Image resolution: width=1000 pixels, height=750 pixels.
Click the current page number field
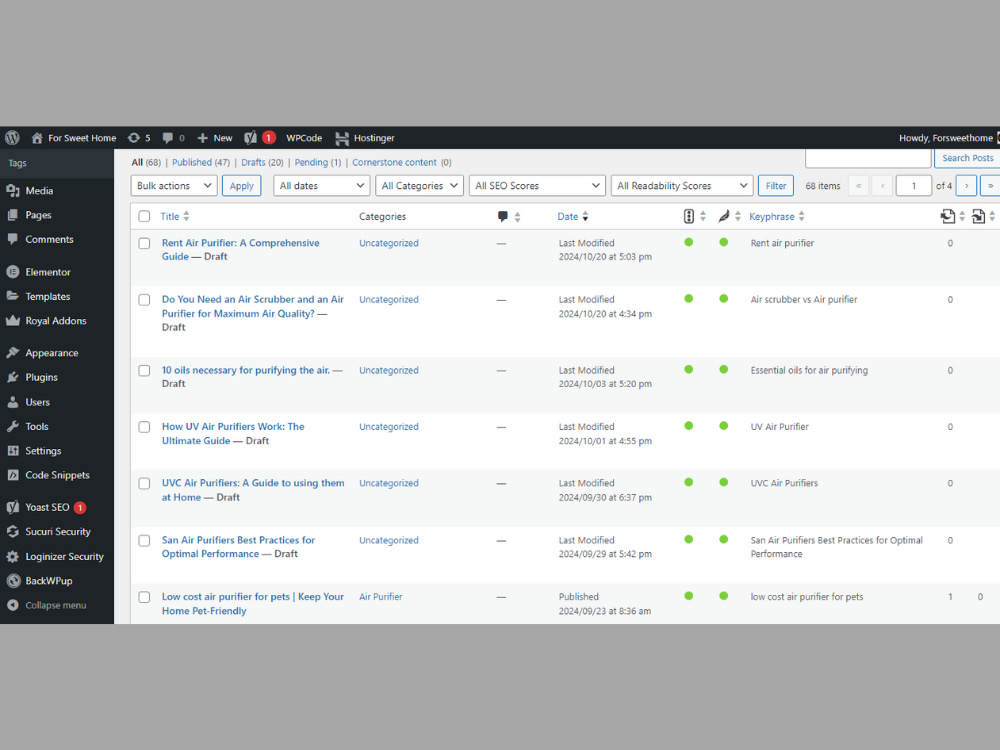tap(913, 186)
